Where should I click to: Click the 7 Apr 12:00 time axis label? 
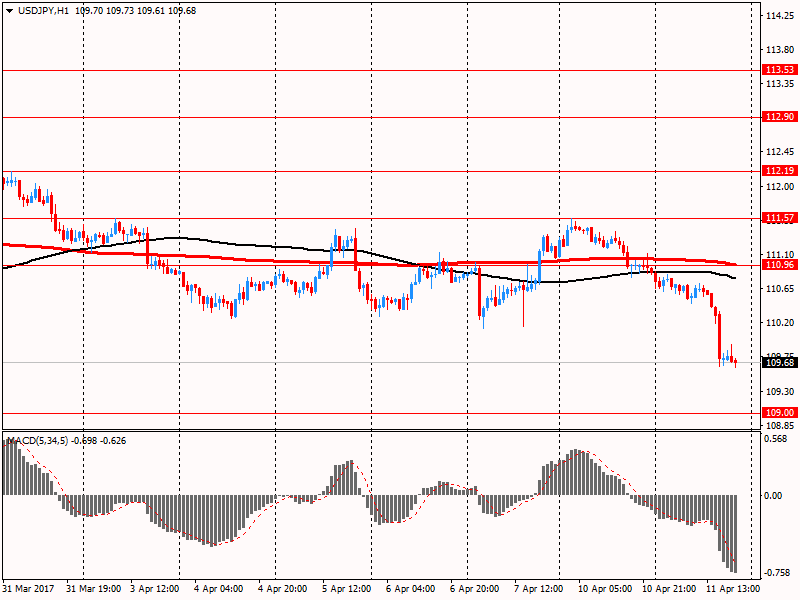[x=538, y=588]
